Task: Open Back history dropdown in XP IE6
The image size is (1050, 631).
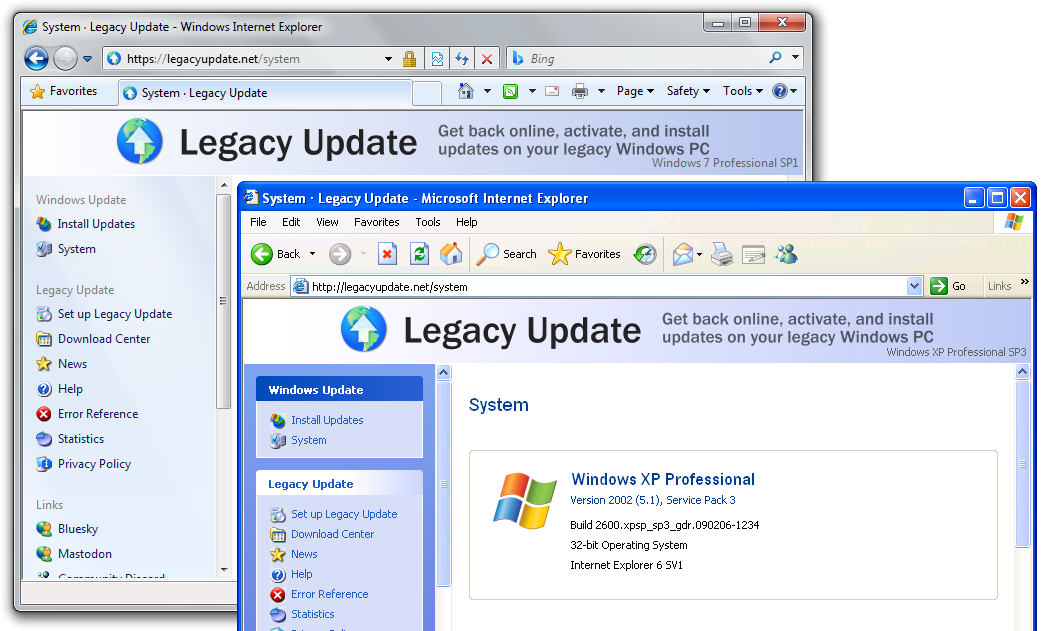Action: [x=312, y=254]
